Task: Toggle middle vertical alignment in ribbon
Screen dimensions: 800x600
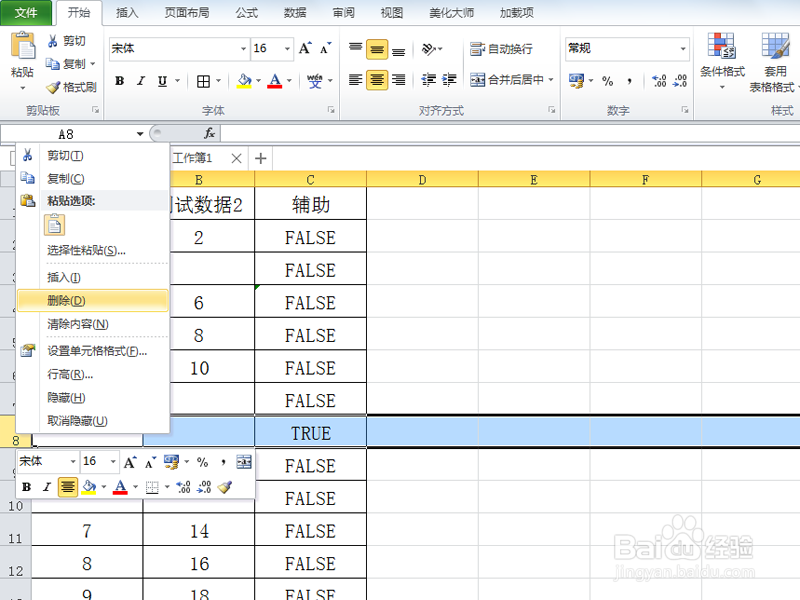Action: tap(377, 49)
